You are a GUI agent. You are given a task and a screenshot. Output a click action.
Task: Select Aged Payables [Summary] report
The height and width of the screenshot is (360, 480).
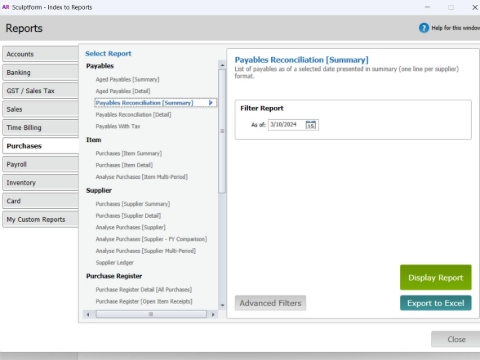pos(127,79)
